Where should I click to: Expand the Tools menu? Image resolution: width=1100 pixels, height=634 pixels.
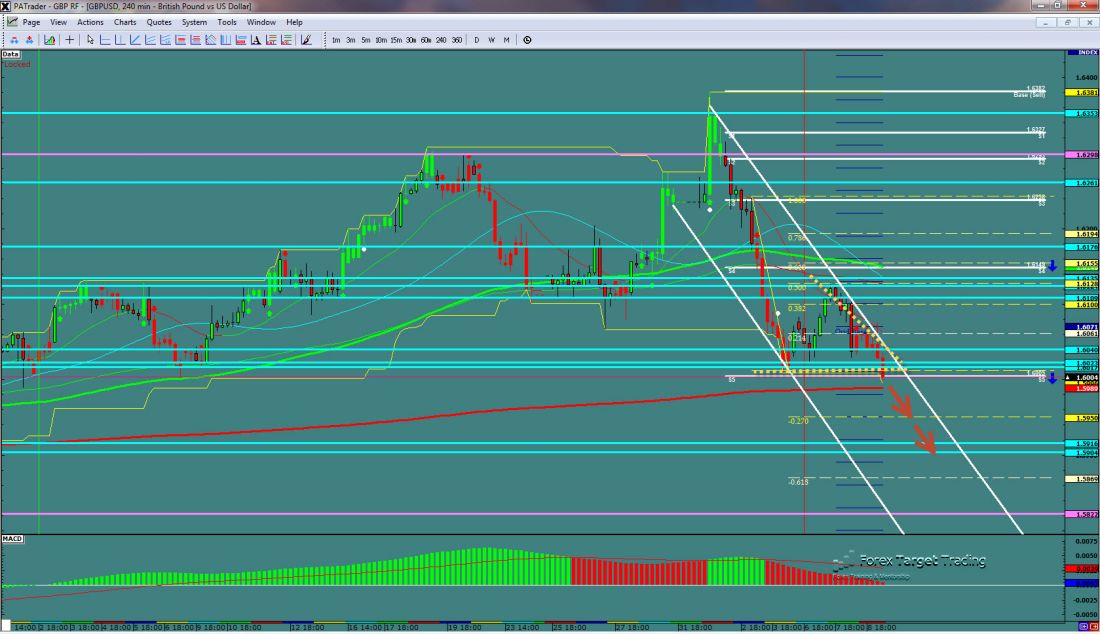click(227, 21)
